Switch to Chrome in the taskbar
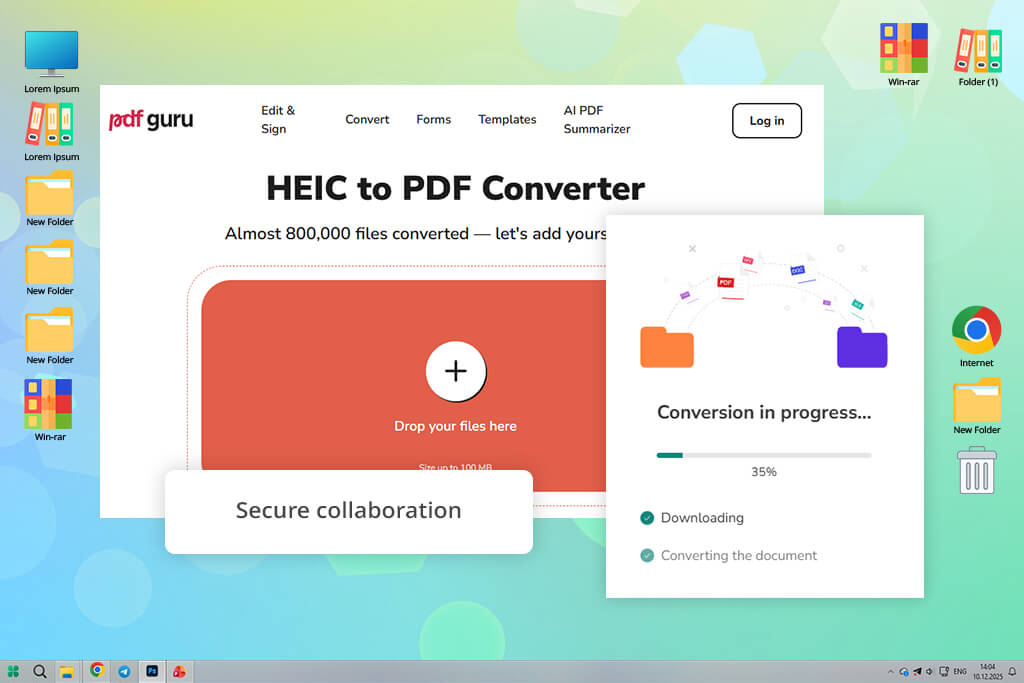This screenshot has height=683, width=1024. pos(97,670)
